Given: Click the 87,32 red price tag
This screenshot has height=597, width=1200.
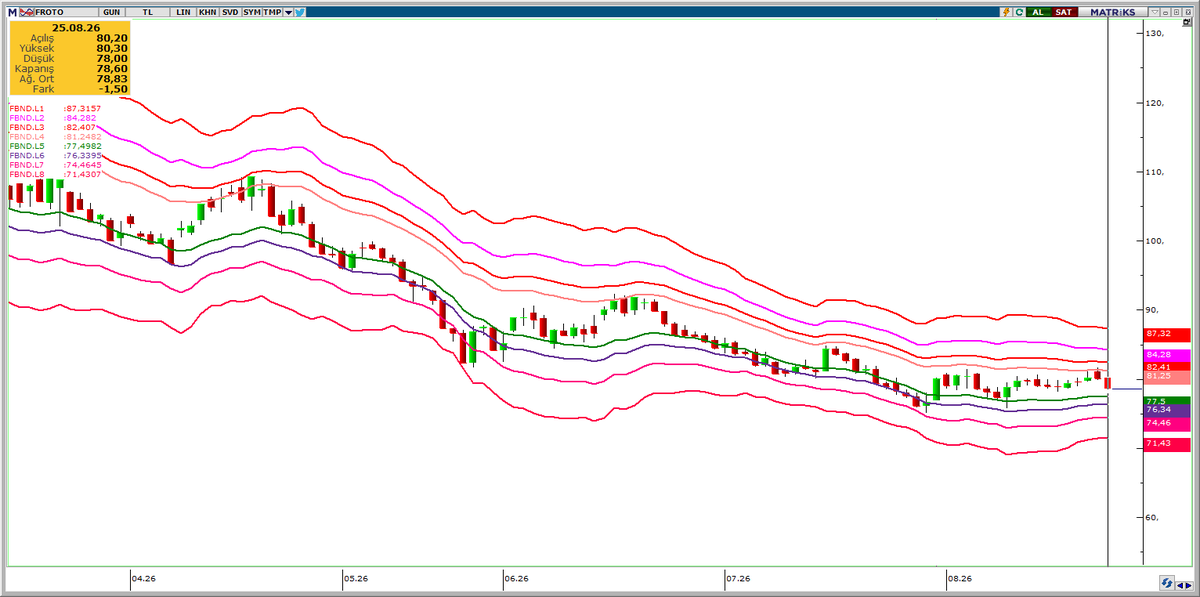Looking at the screenshot, I should click(1166, 333).
